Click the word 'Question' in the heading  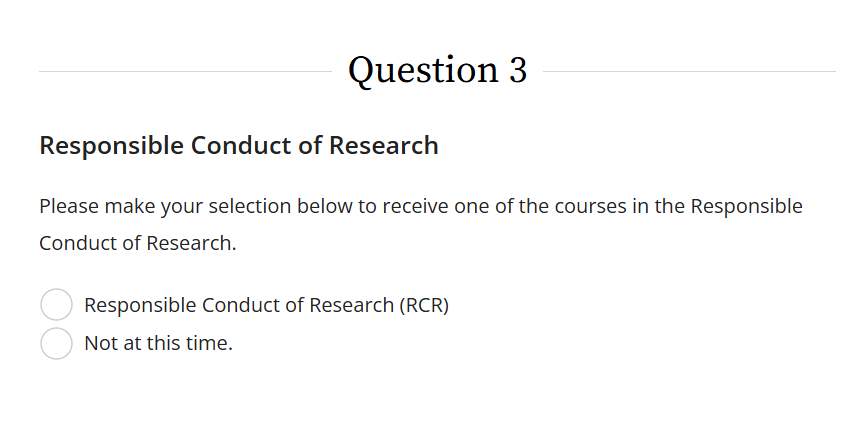423,71
